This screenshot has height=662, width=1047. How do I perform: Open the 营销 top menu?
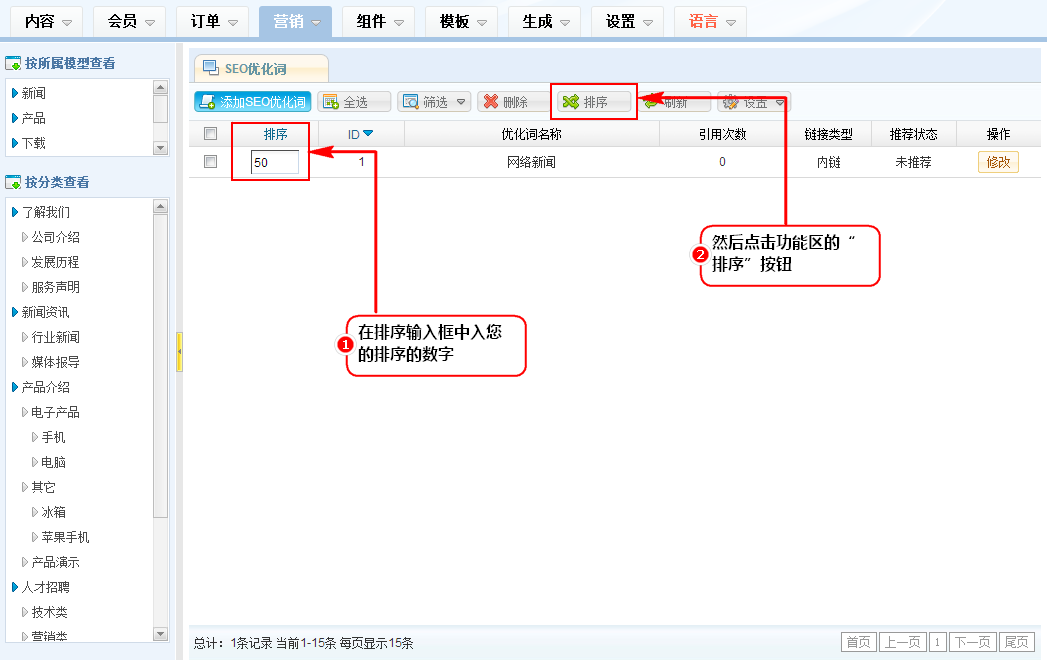point(295,21)
